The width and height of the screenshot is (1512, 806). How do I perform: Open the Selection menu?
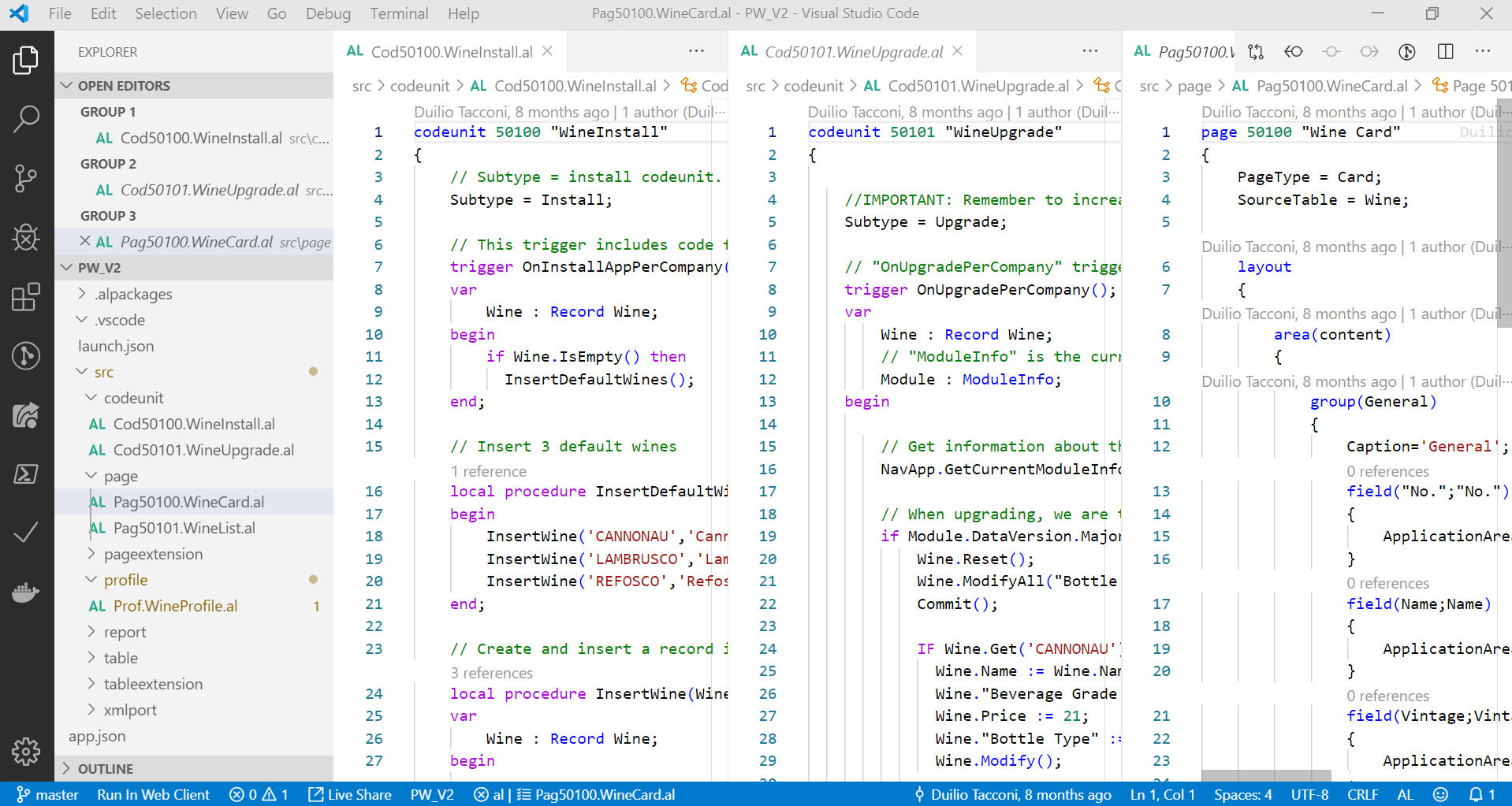pos(166,13)
